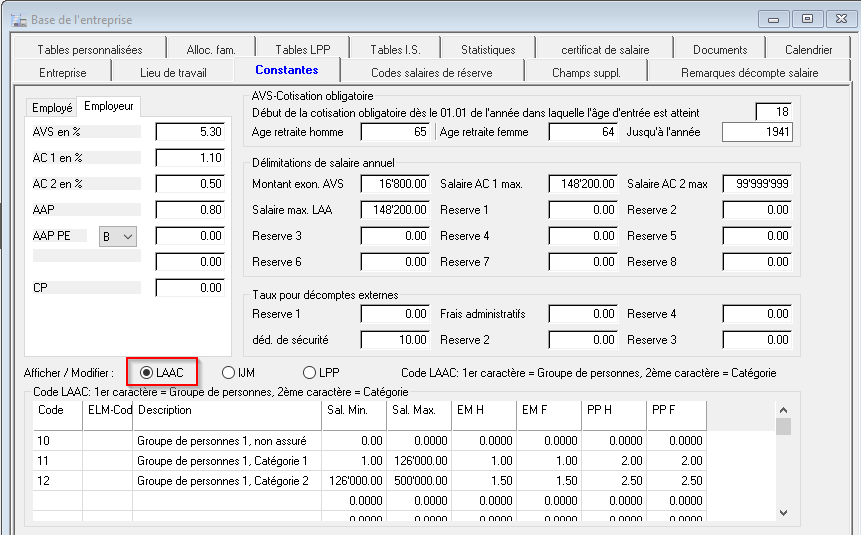Open the Alloc. fam. tab
Image resolution: width=861 pixels, height=535 pixels.
tap(211, 49)
